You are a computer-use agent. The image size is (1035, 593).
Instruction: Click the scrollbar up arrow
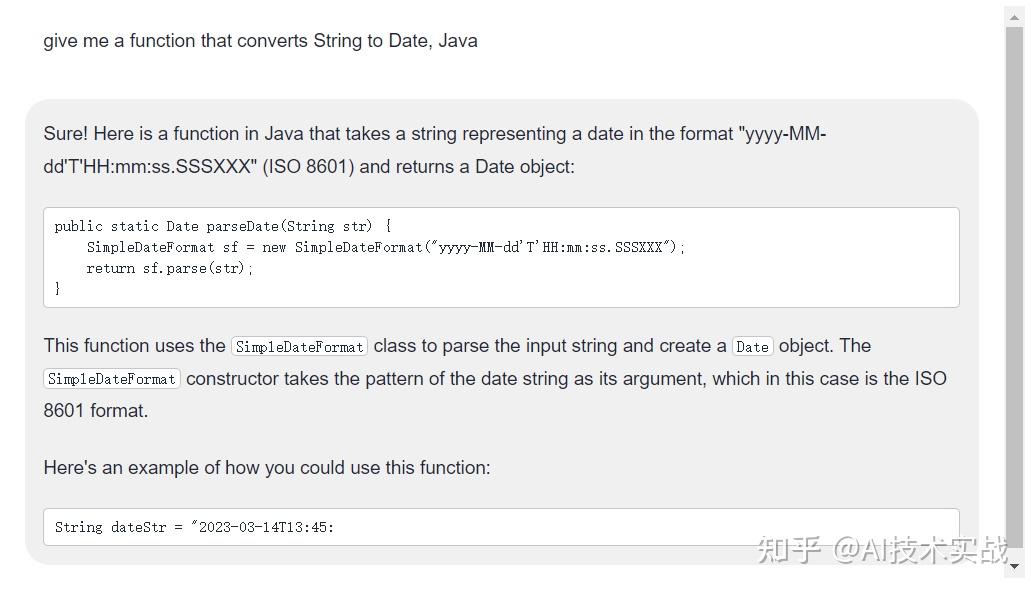point(1014,16)
